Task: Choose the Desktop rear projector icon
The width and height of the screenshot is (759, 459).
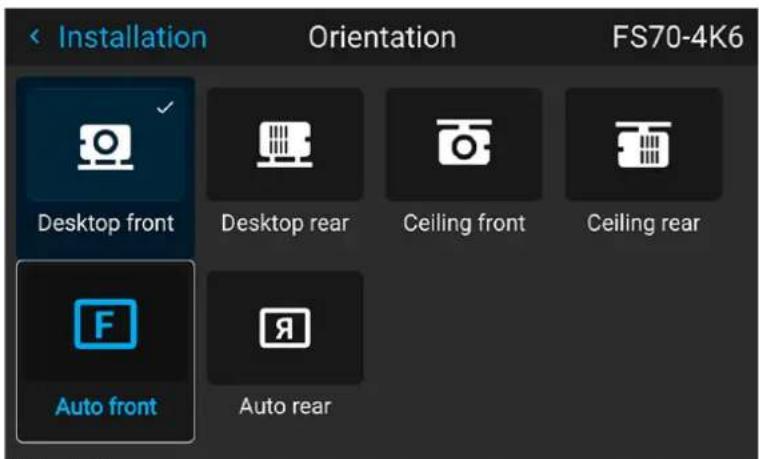Action: click(285, 144)
